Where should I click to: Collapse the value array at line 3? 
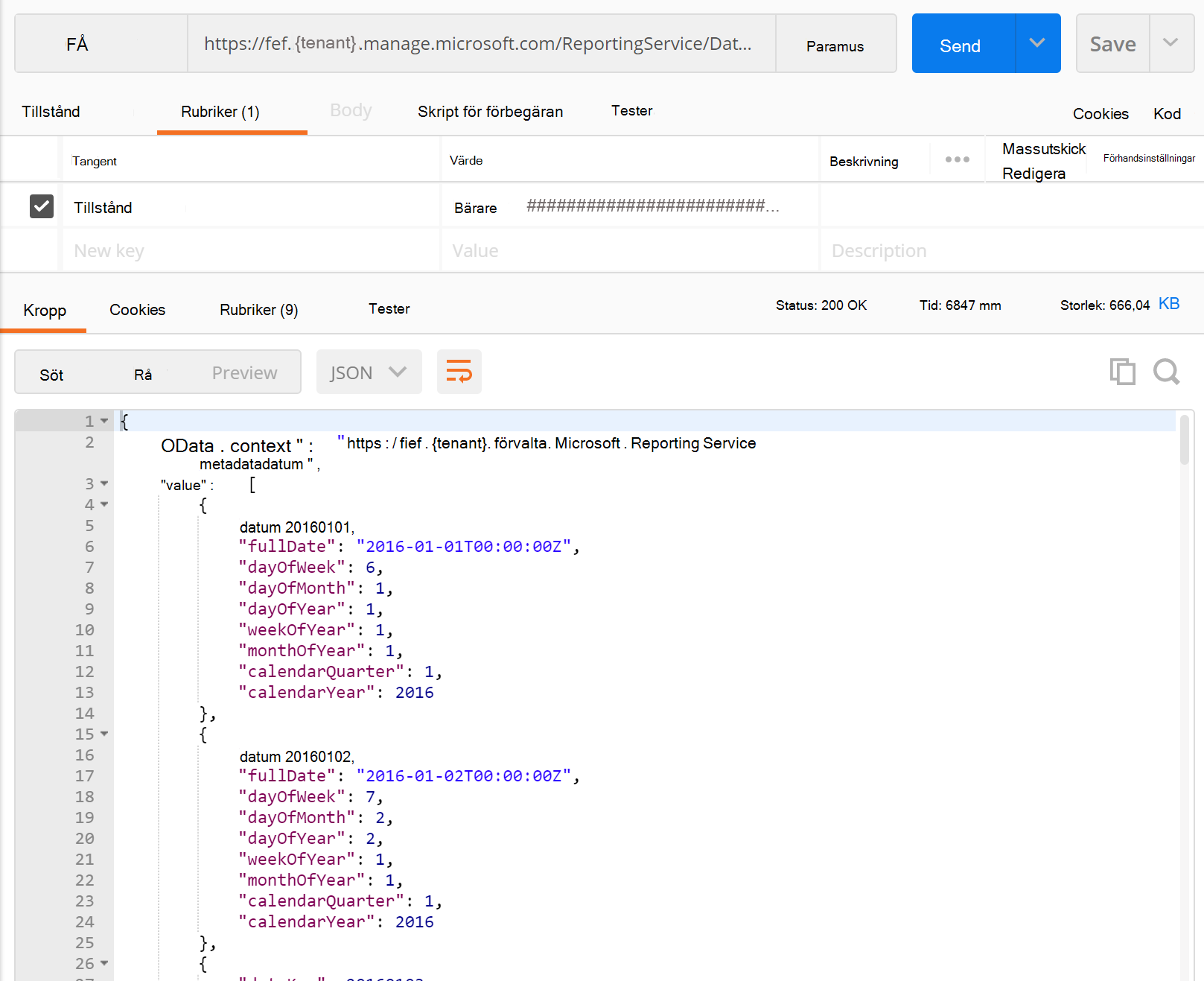click(104, 484)
